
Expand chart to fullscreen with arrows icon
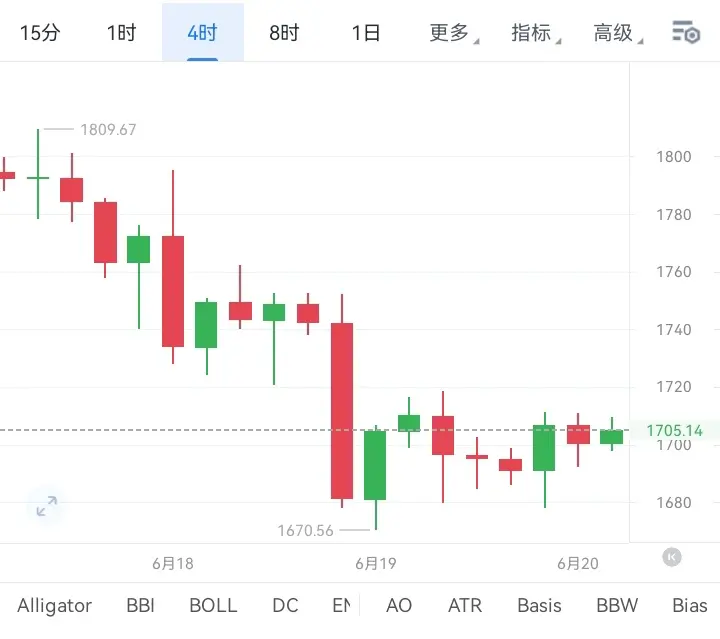tap(46, 506)
